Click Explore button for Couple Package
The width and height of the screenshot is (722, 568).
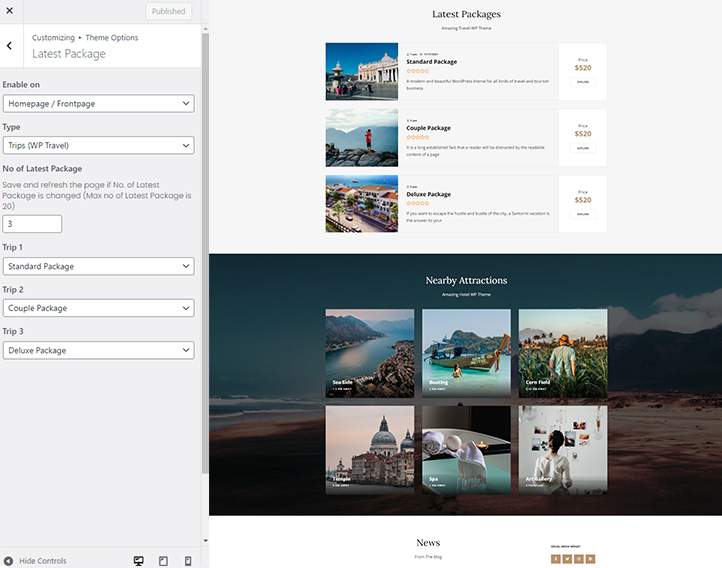583,148
